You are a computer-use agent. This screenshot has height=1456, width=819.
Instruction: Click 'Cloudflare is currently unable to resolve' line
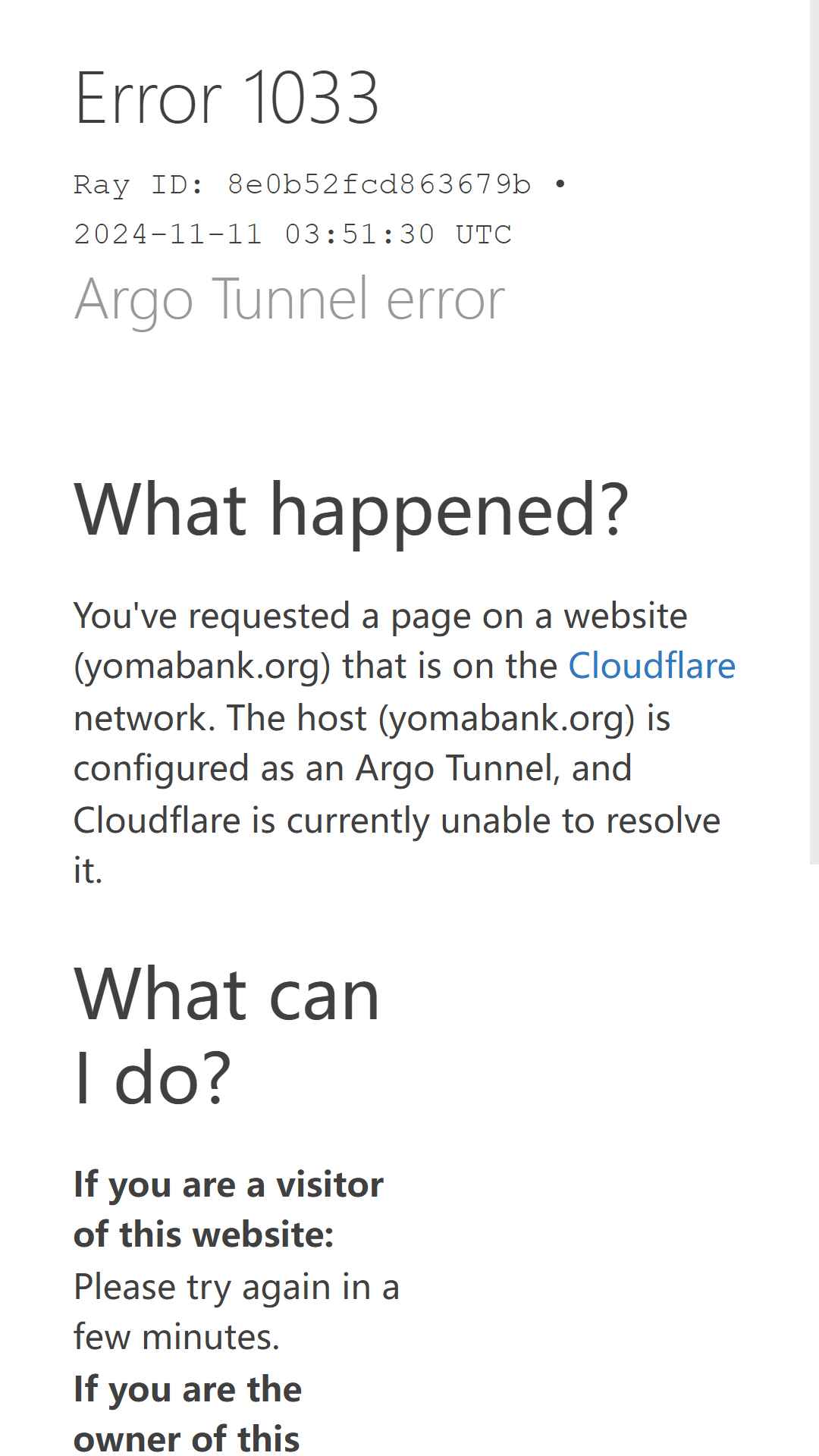click(397, 820)
